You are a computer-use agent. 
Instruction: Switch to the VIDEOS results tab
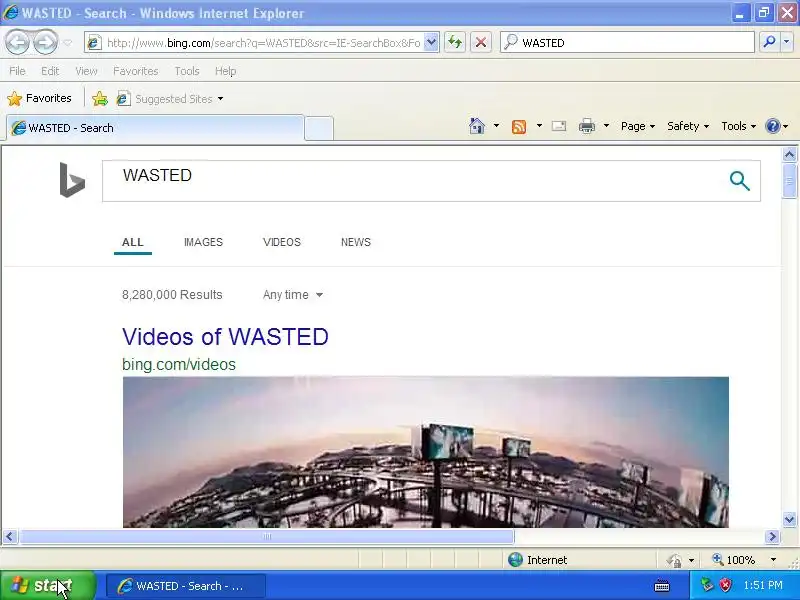click(282, 242)
